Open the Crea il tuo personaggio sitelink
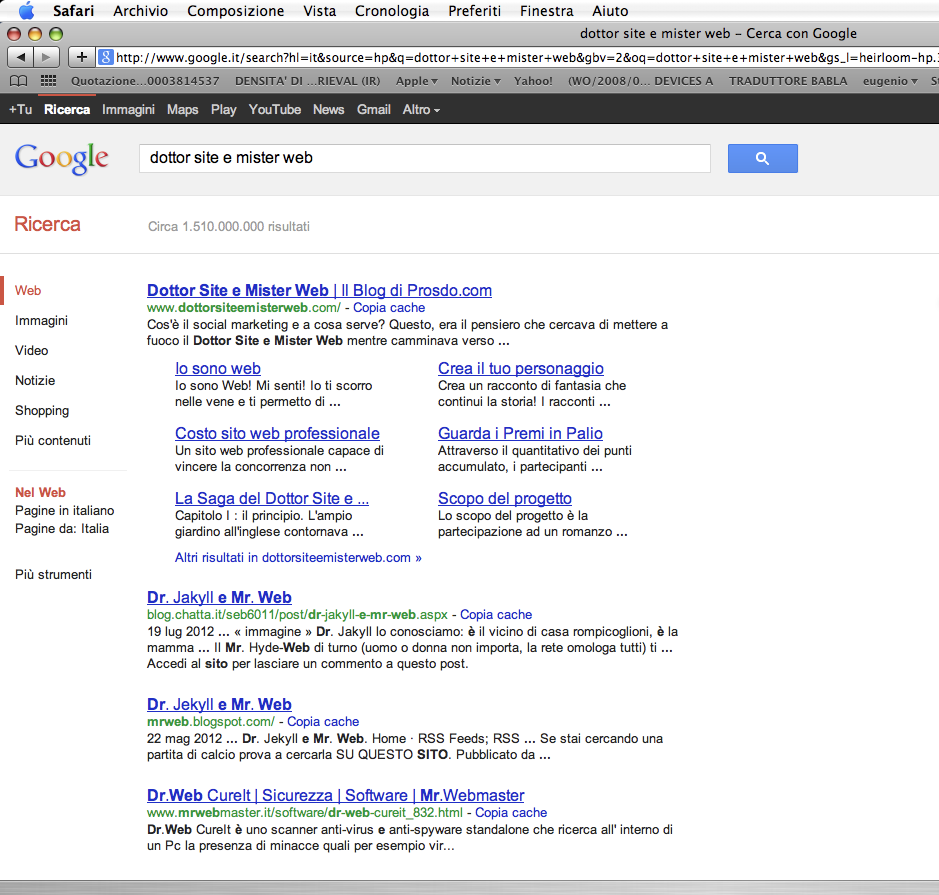 (520, 368)
